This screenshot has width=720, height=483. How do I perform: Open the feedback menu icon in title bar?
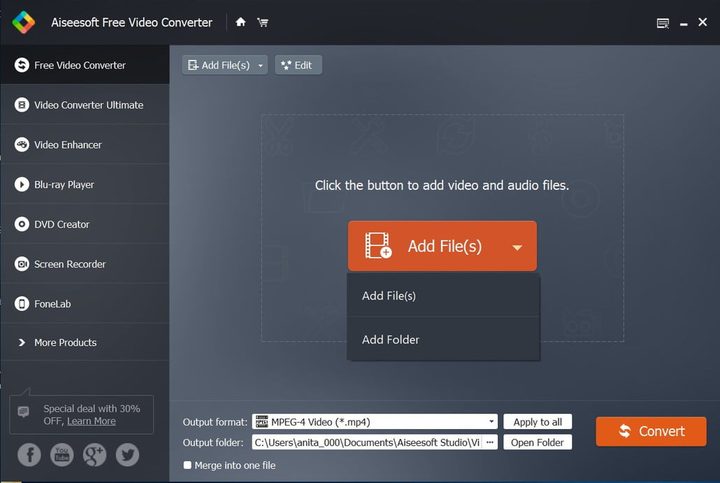point(663,23)
